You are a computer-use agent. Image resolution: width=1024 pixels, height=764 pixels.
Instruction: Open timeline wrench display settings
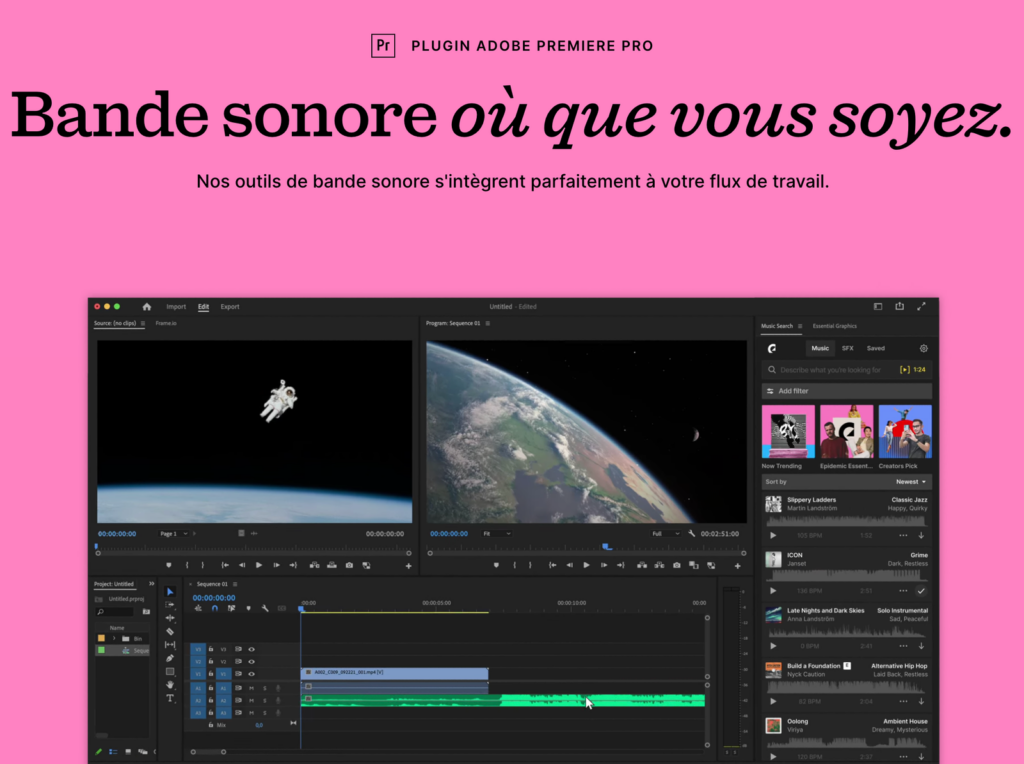tap(265, 608)
